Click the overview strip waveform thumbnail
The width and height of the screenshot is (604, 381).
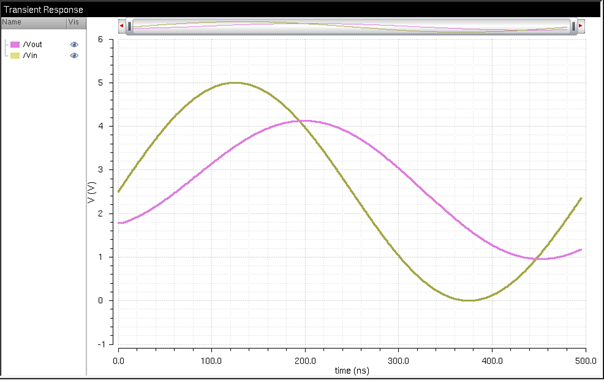point(351,26)
